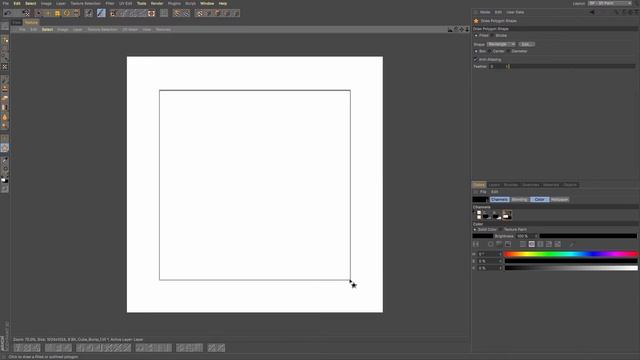
Task: Open the Mode menu in the attributes panel
Action: pyautogui.click(x=485, y=12)
